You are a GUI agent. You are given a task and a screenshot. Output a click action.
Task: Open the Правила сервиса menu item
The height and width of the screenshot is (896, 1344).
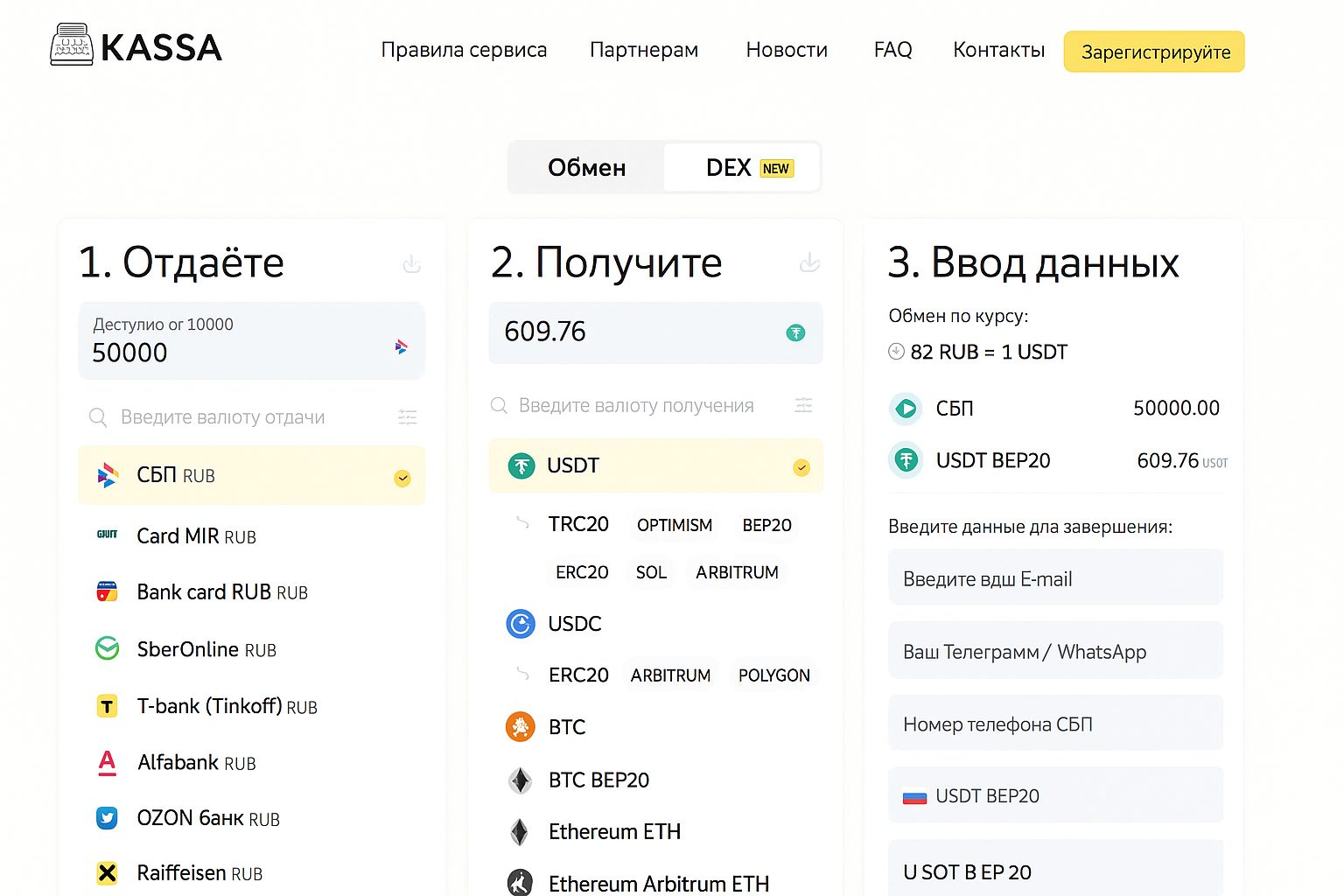464,50
